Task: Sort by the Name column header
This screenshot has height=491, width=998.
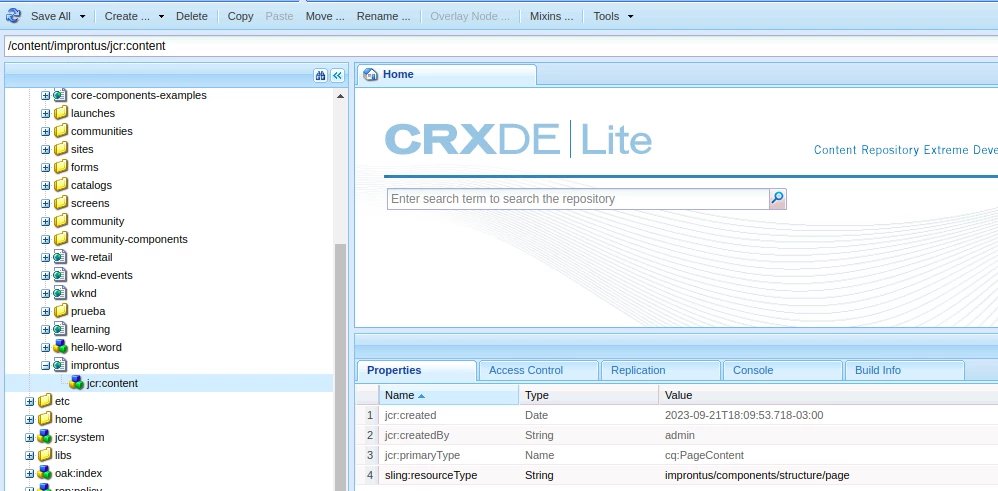Action: (x=449, y=395)
